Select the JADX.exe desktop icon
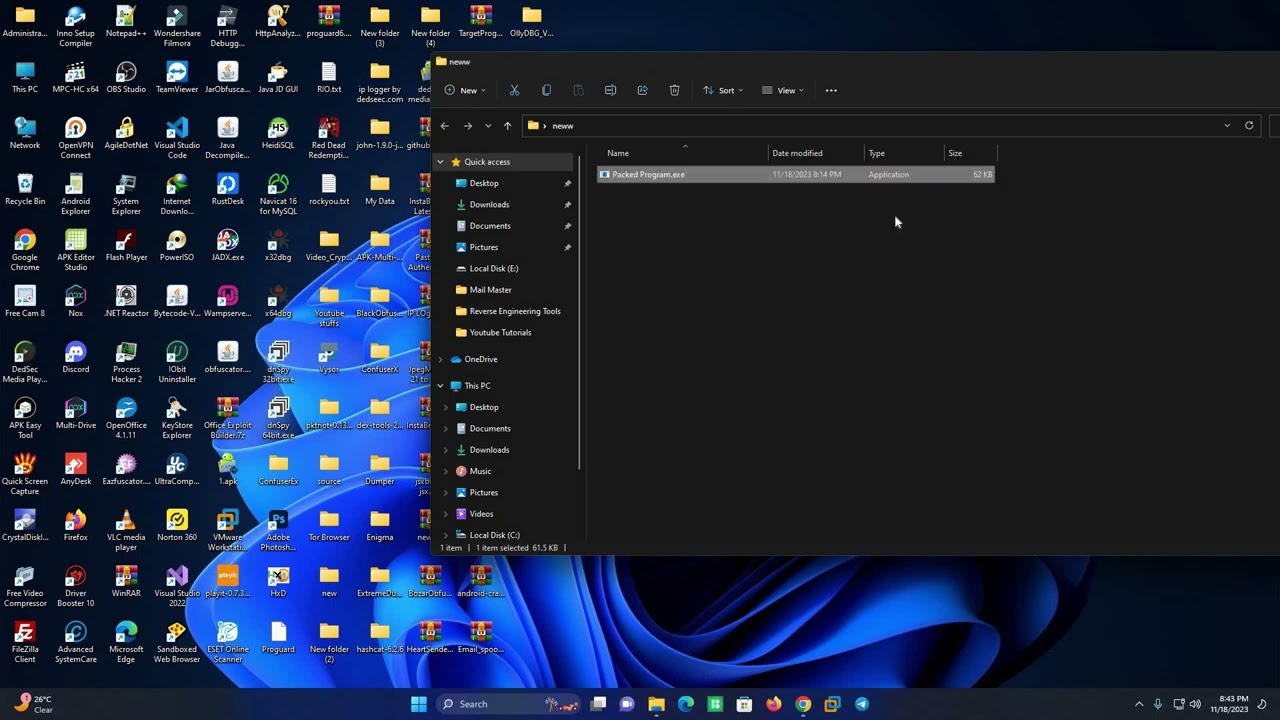The width and height of the screenshot is (1280, 720). click(x=228, y=246)
